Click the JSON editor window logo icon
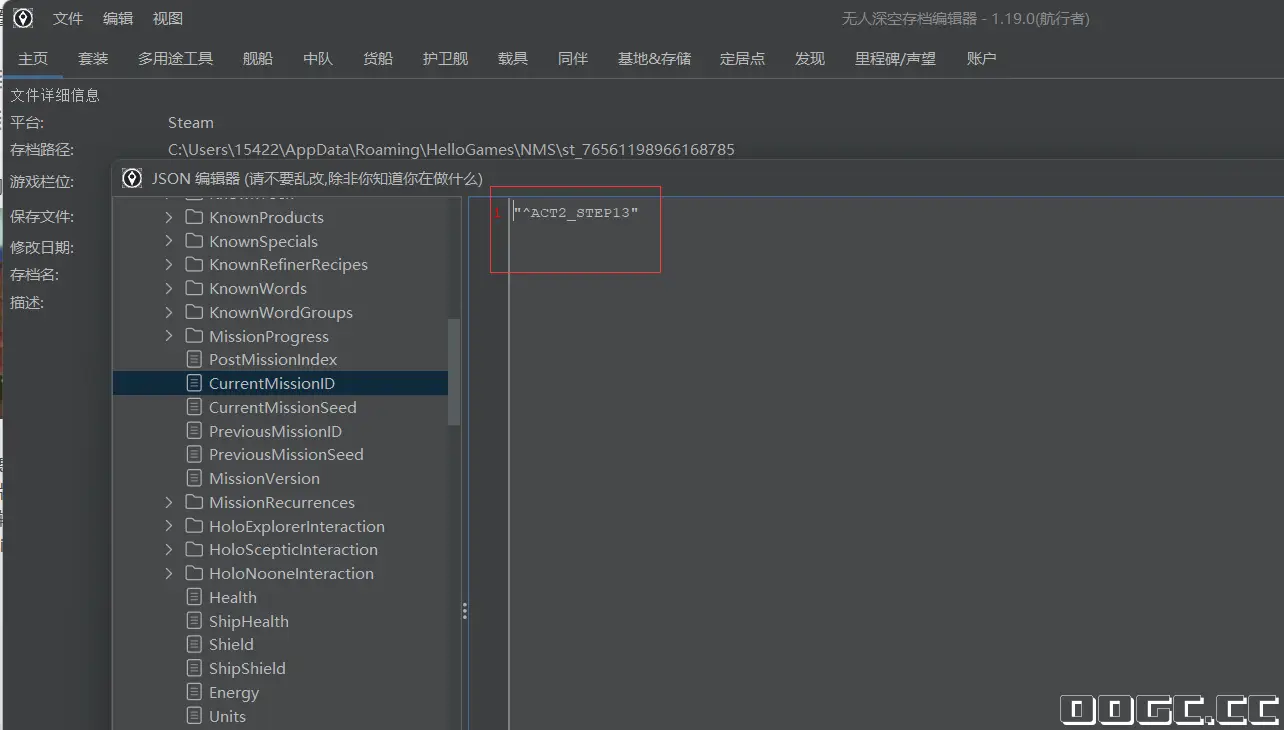 point(132,178)
